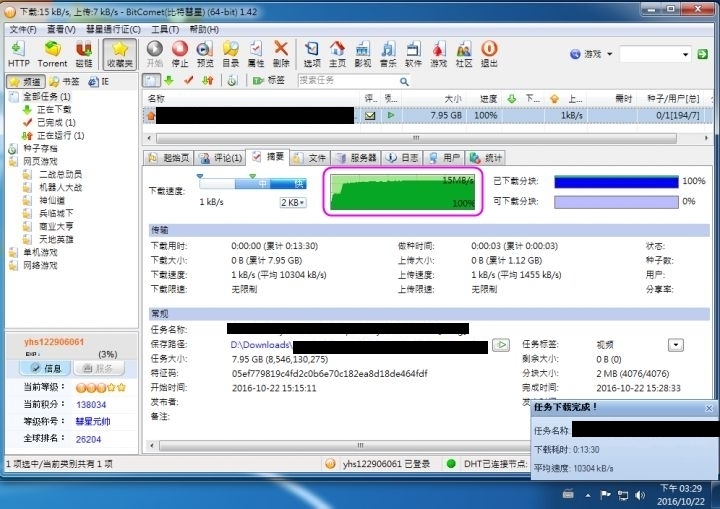Select 种子存档 in the tree
Screen dimensions: 720x509
40,148
